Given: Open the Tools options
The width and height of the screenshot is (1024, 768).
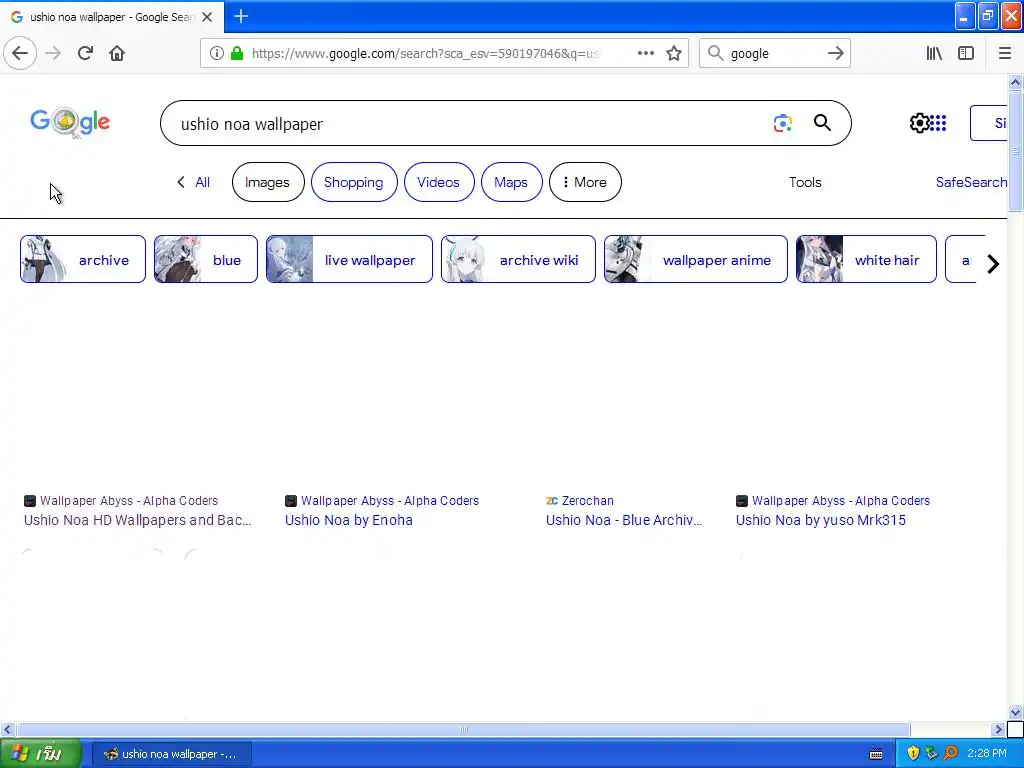Looking at the screenshot, I should pos(805,182).
